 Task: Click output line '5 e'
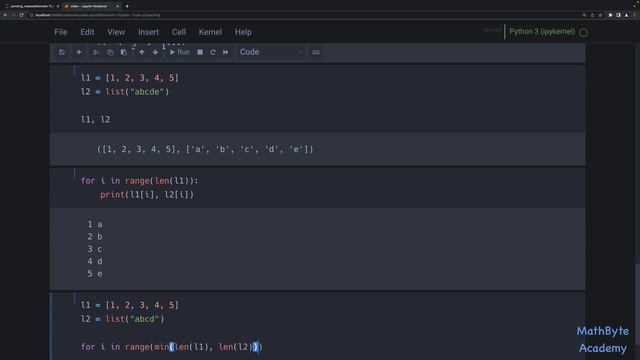(95, 274)
